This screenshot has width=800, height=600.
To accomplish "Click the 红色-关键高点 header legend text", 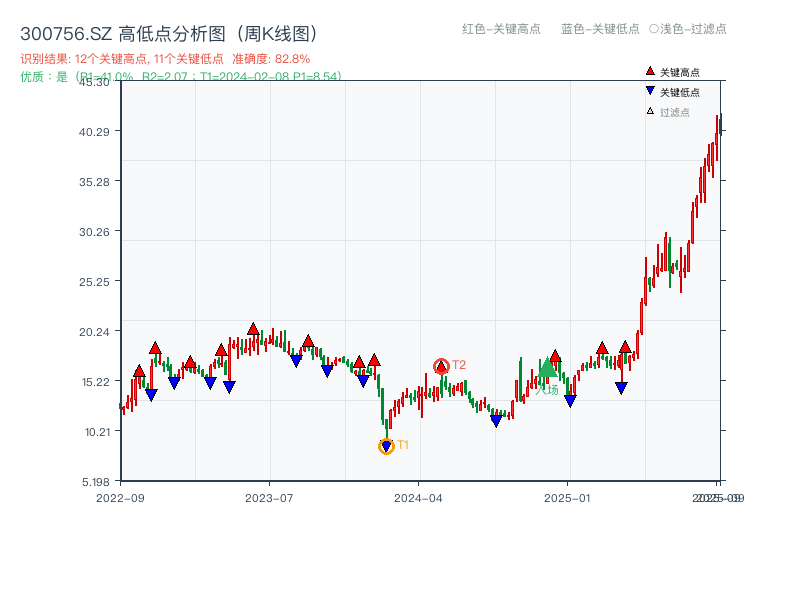I will click(501, 29).
